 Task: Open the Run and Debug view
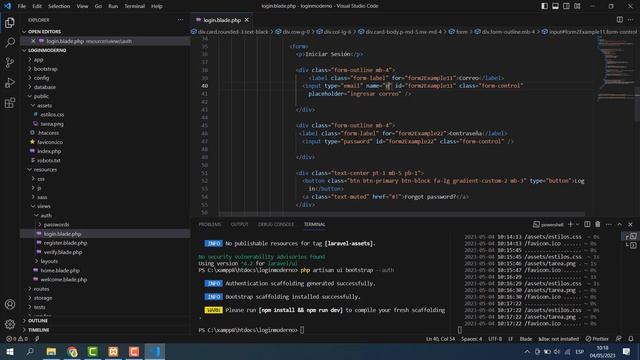[x=10, y=82]
